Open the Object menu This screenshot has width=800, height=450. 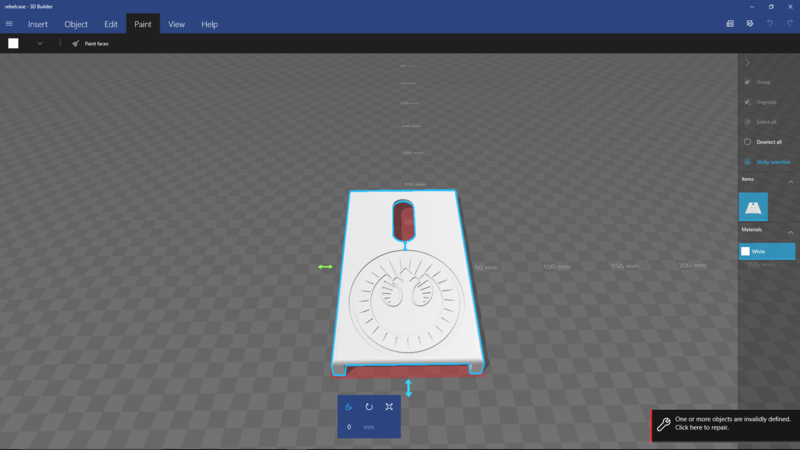(76, 24)
